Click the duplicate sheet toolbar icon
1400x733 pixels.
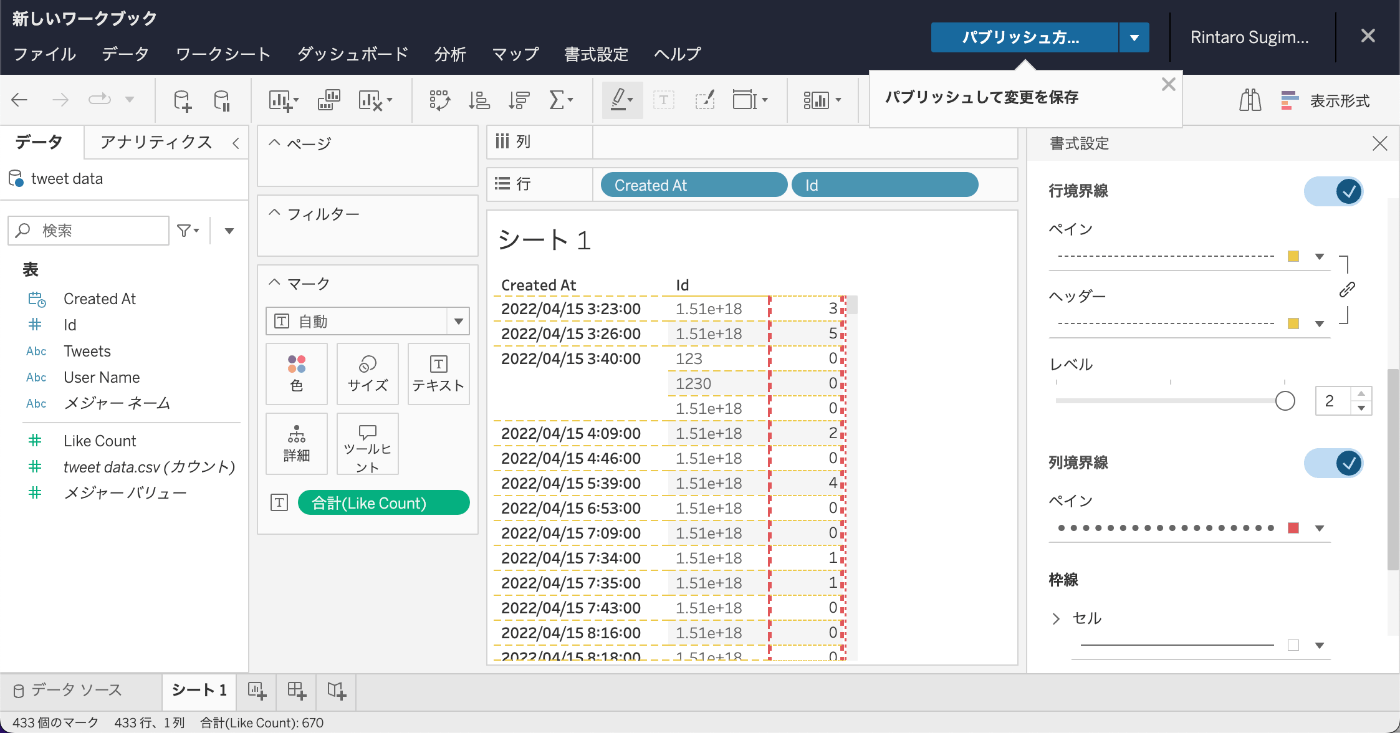[329, 100]
